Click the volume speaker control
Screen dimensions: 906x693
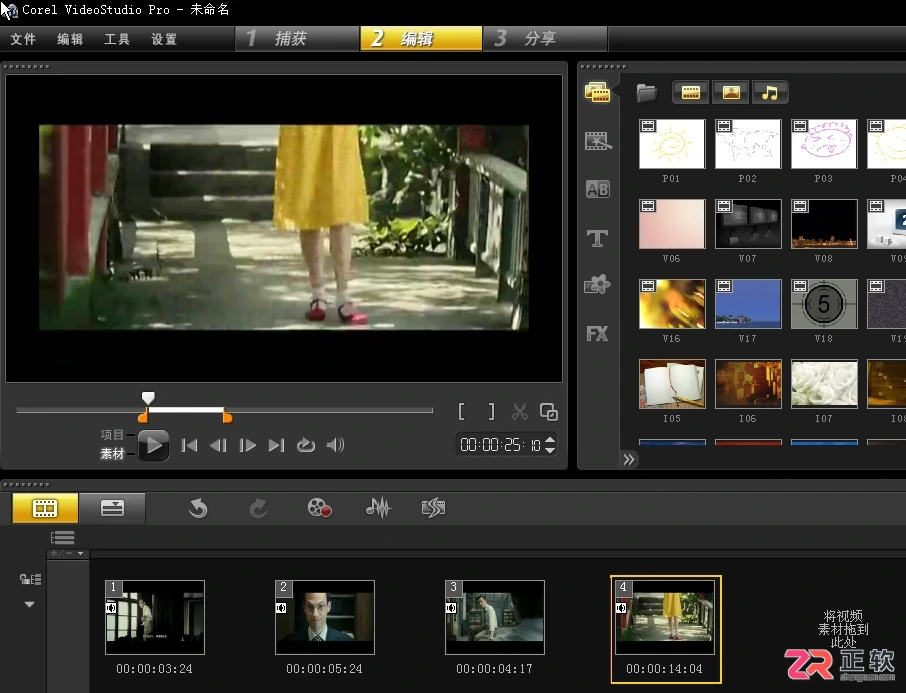[x=336, y=445]
